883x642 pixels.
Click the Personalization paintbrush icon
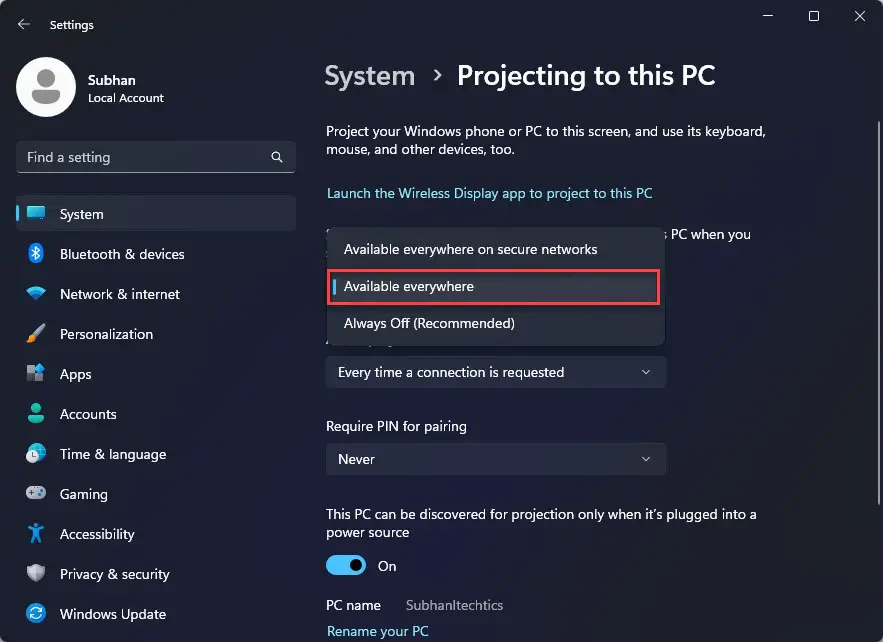(x=36, y=334)
